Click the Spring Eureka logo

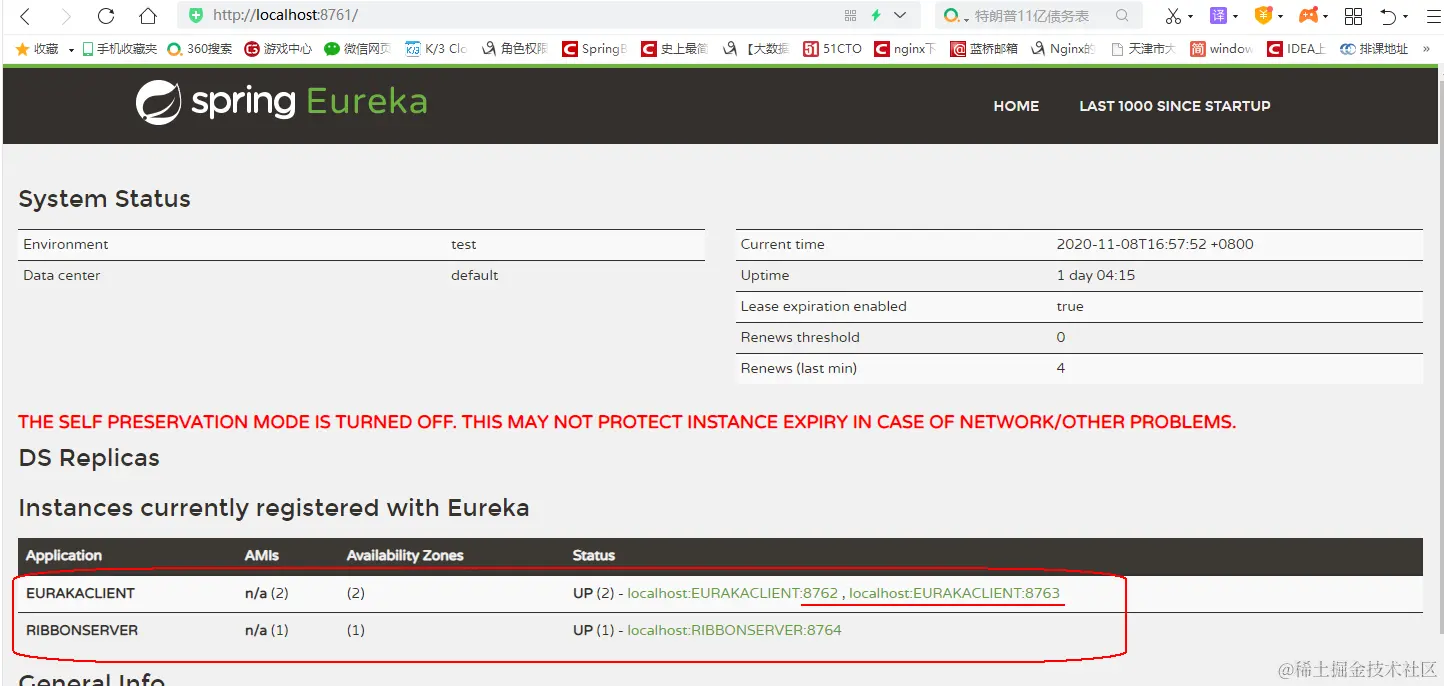tap(282, 102)
